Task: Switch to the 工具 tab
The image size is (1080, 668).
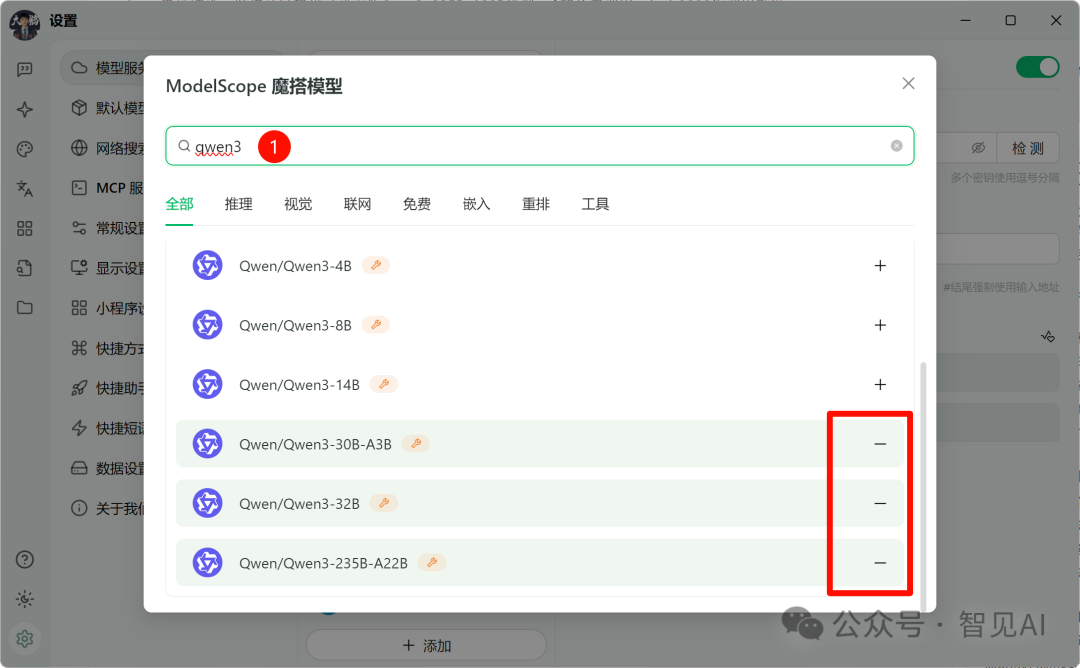Action: click(x=595, y=204)
